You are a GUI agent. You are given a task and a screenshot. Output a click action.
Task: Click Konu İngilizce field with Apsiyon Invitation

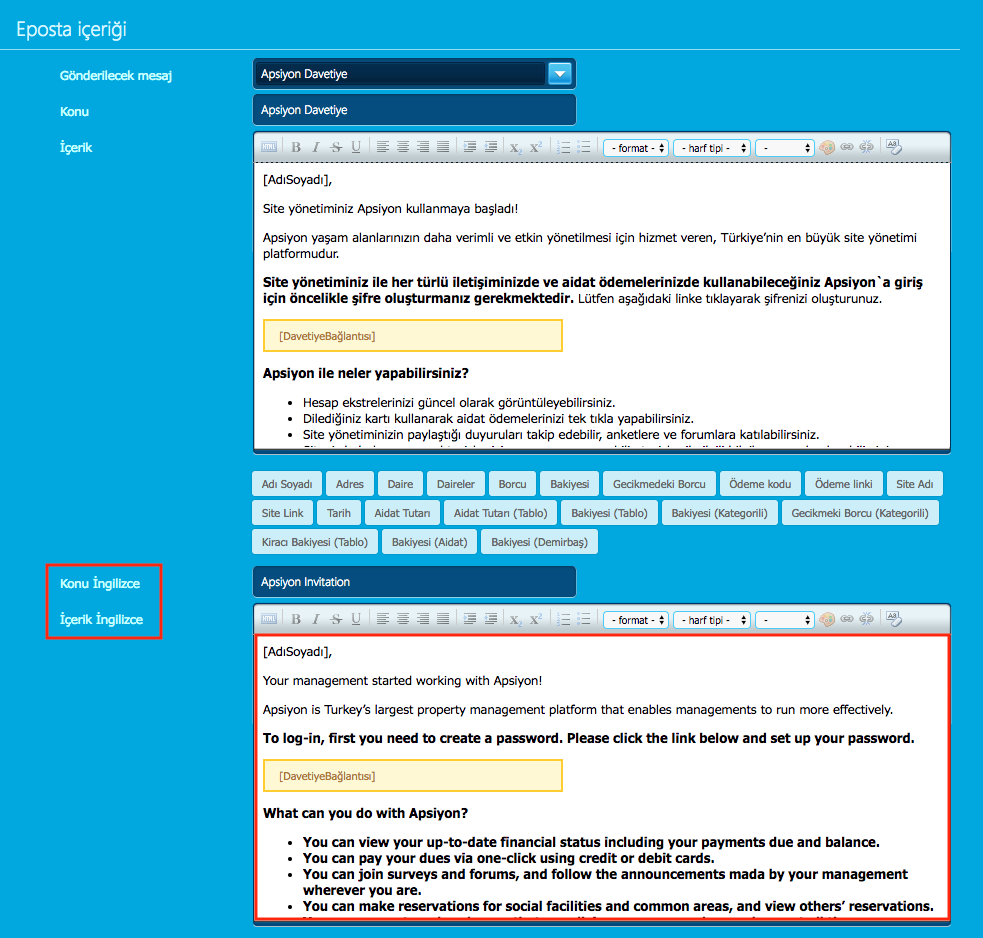point(414,582)
